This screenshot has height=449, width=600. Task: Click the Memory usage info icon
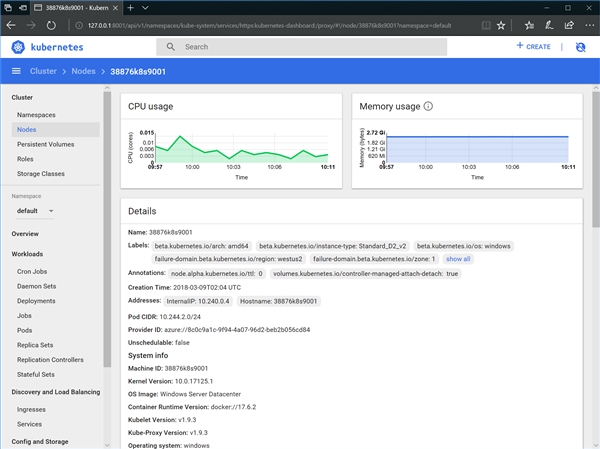click(x=429, y=107)
